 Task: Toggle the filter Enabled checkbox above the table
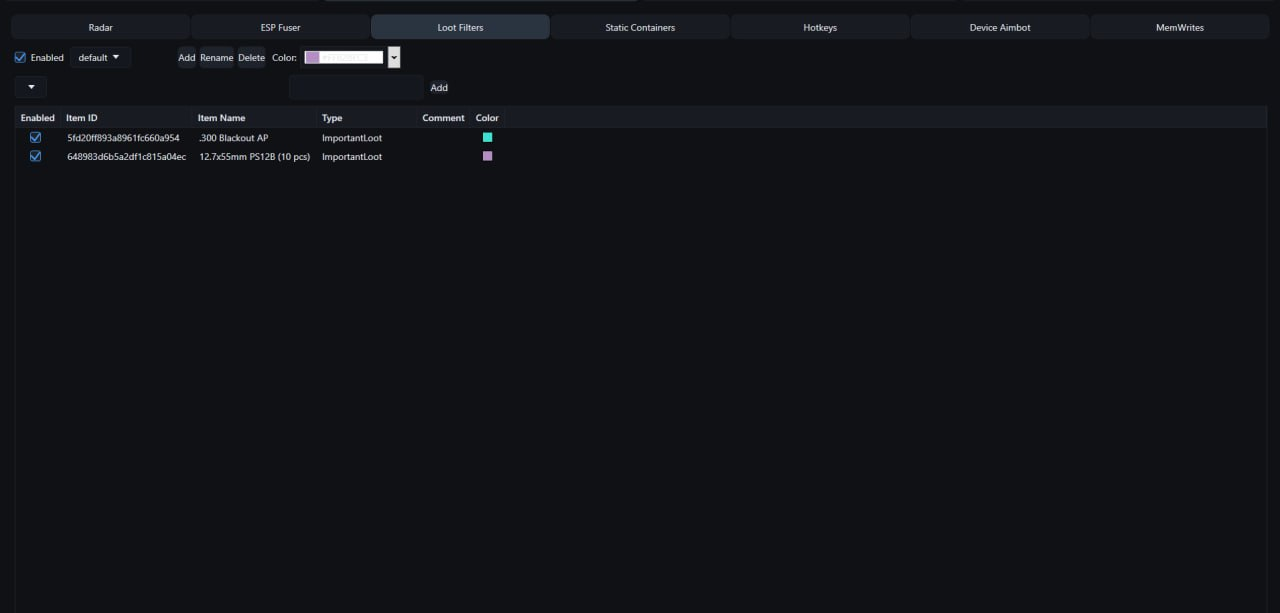21,58
